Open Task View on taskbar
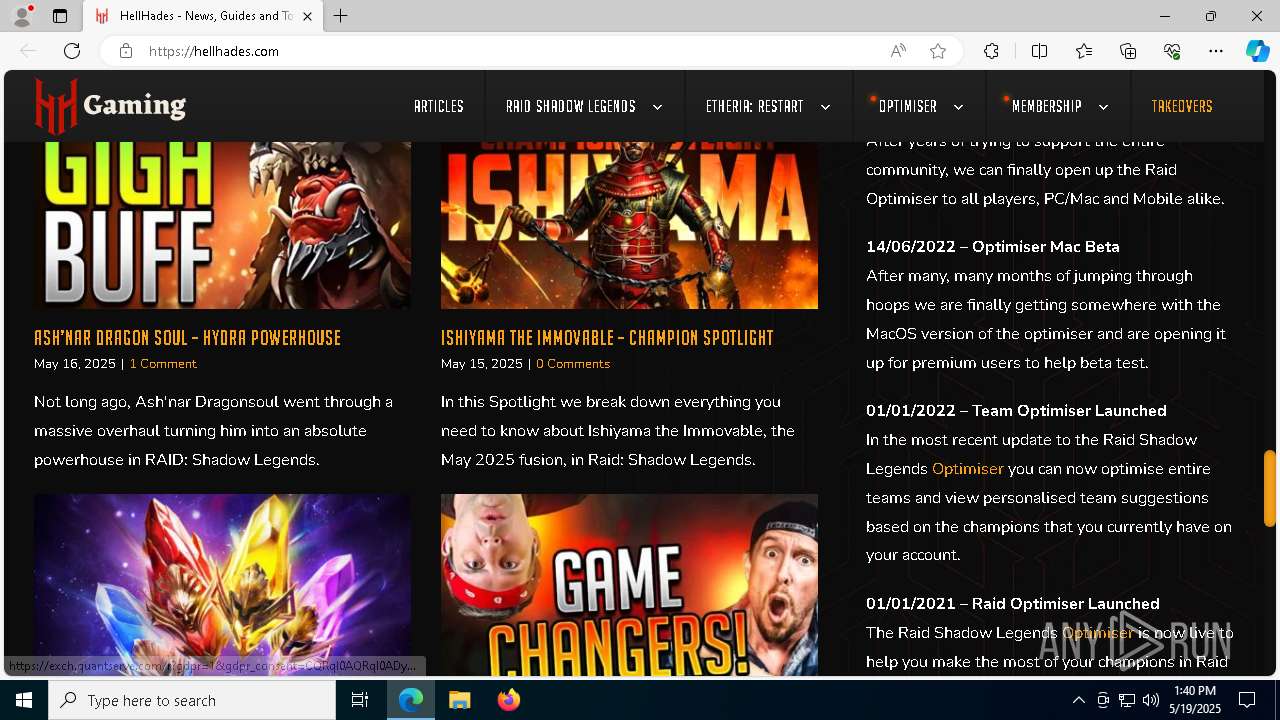This screenshot has height=720, width=1280. click(360, 700)
